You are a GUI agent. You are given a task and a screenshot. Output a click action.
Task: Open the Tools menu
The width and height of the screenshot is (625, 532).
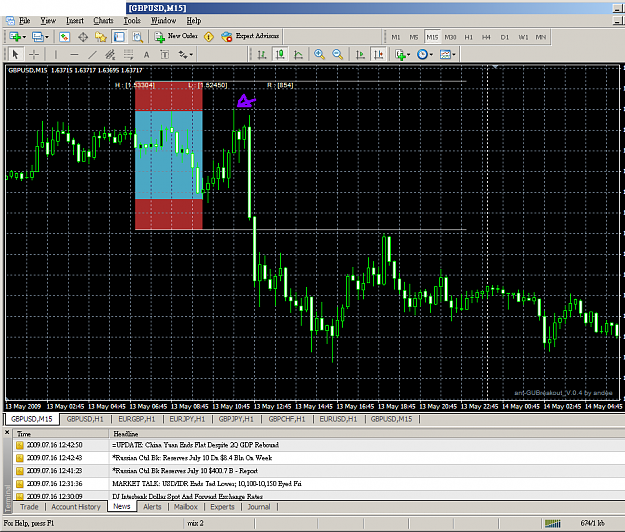click(132, 21)
